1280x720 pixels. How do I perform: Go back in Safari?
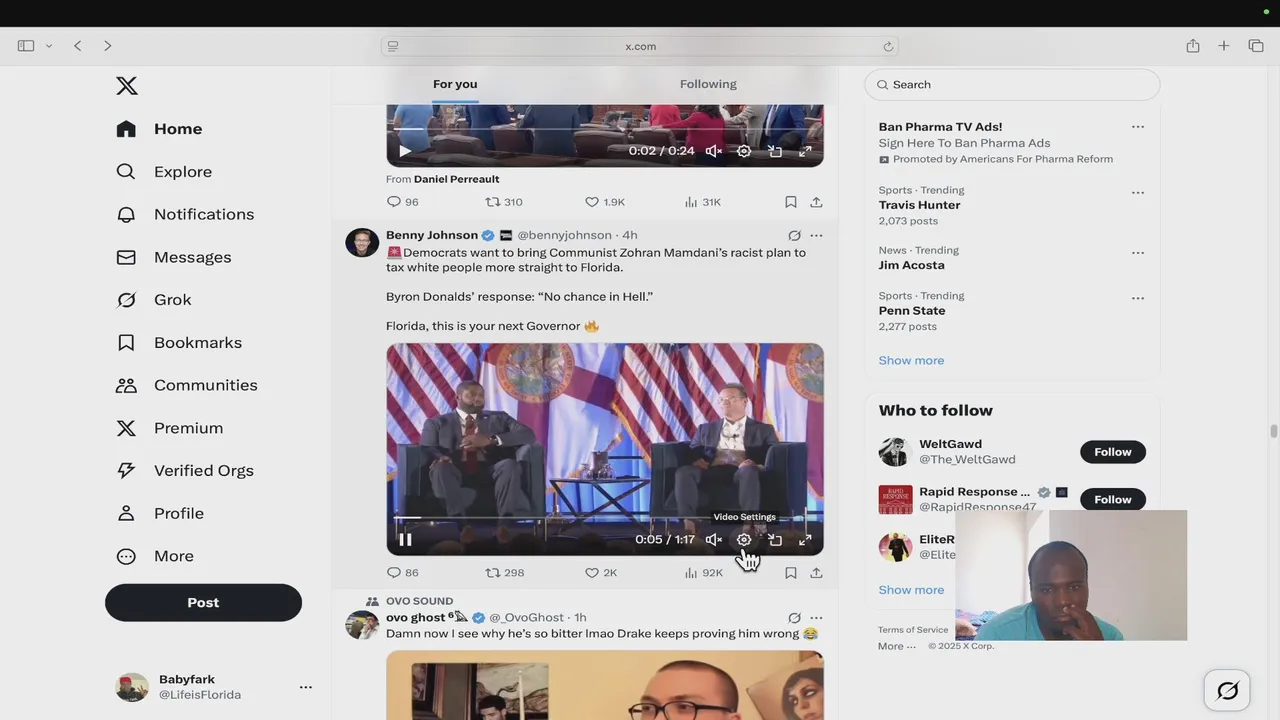77,46
